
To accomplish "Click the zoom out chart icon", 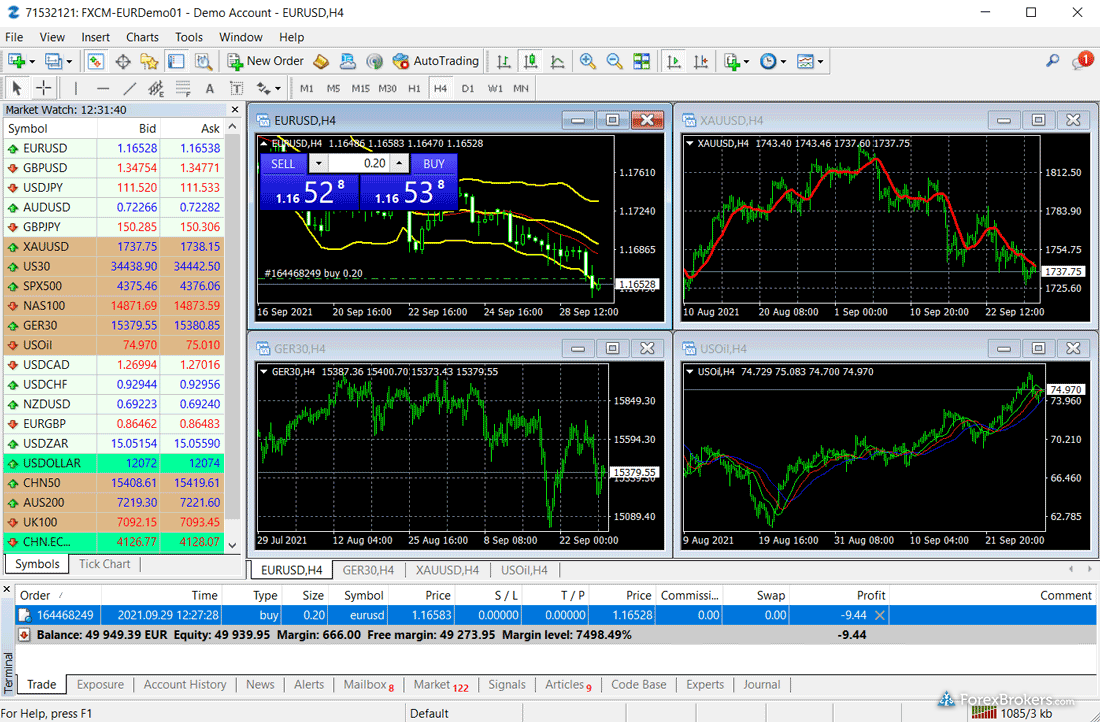I will click(x=614, y=61).
